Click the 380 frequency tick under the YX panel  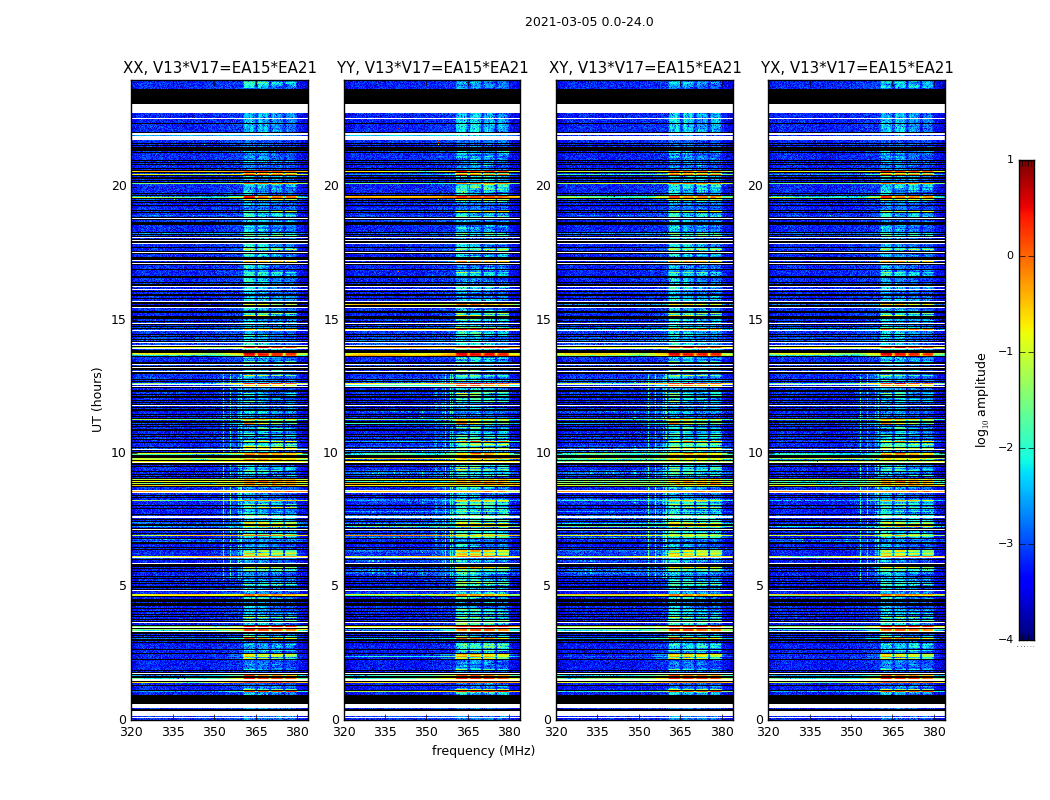[x=934, y=732]
